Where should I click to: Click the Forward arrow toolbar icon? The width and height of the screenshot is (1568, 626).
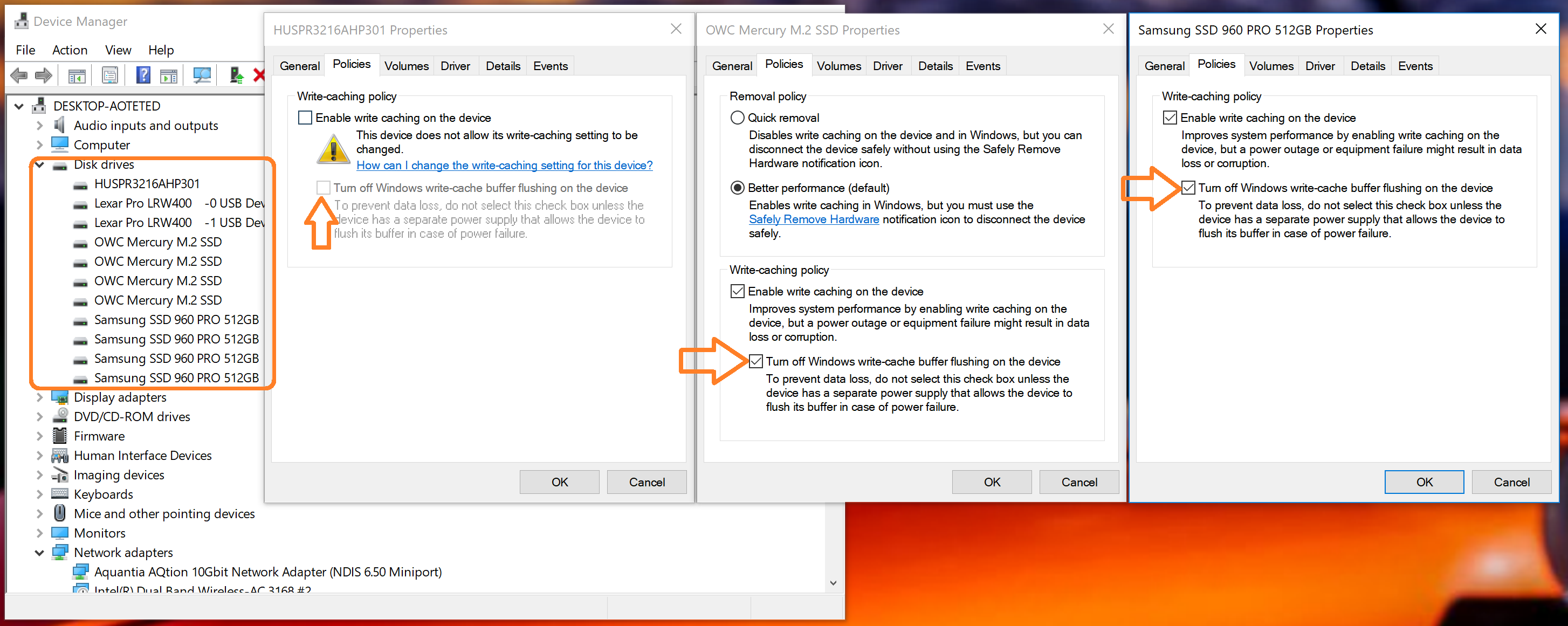[x=43, y=75]
